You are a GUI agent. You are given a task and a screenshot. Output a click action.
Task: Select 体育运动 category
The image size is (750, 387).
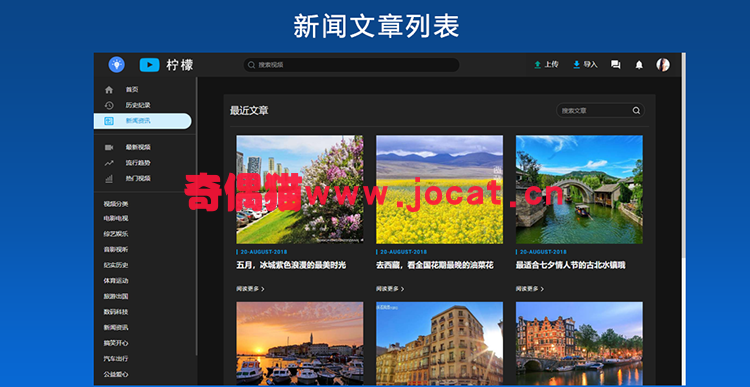point(116,281)
